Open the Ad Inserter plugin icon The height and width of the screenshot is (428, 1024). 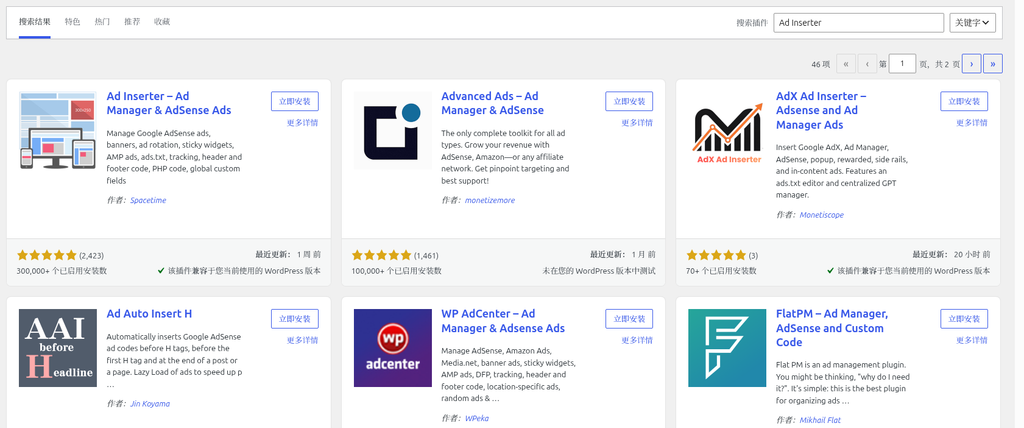coord(57,131)
